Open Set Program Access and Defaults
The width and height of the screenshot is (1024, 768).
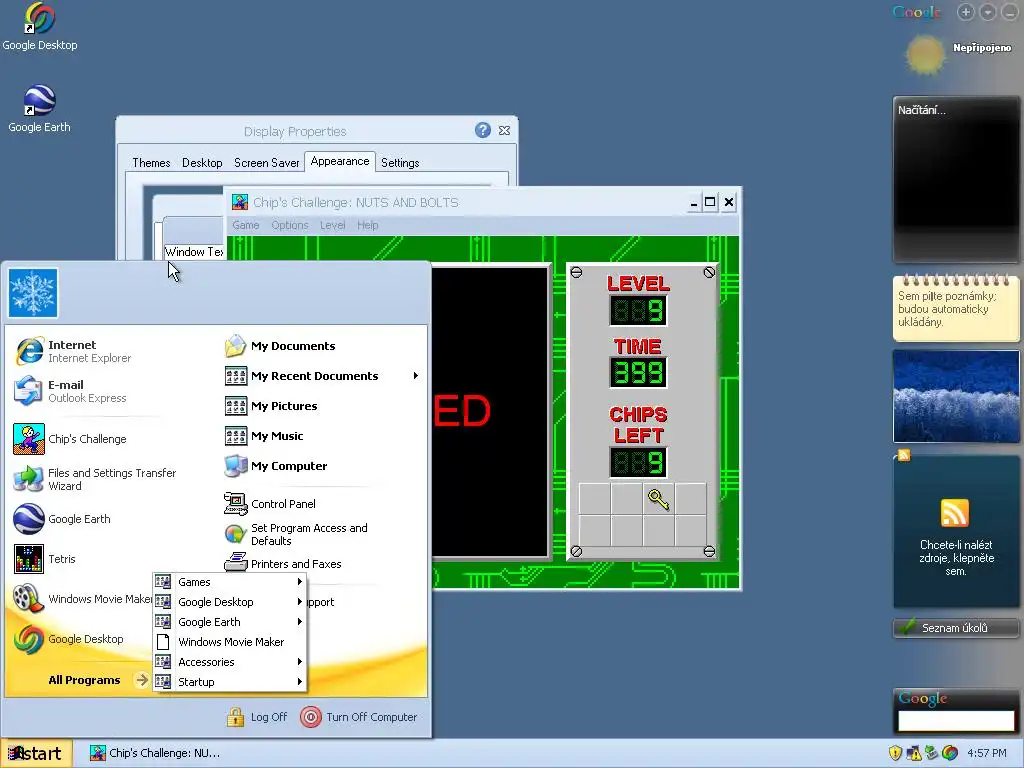tap(296, 534)
